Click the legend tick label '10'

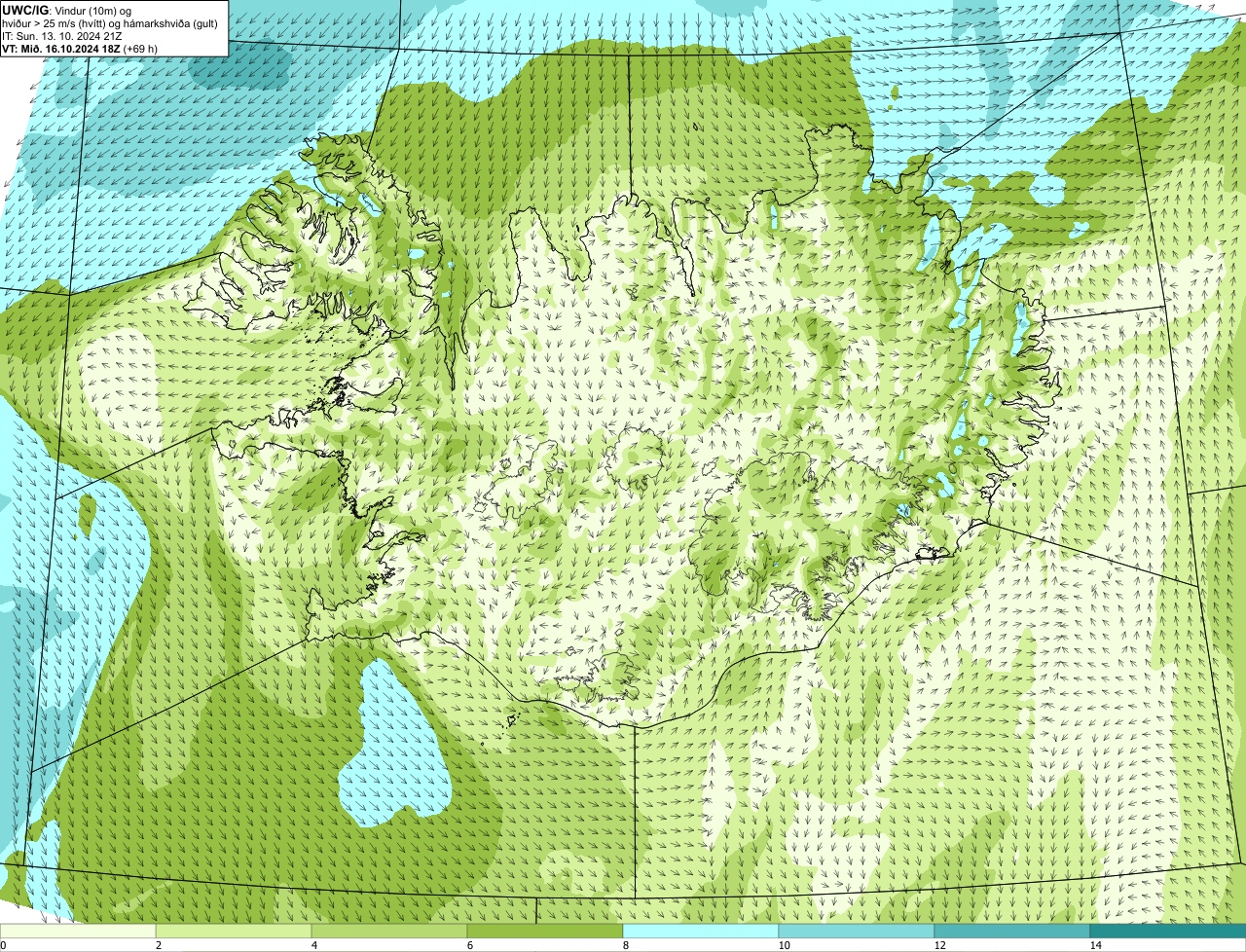point(784,945)
